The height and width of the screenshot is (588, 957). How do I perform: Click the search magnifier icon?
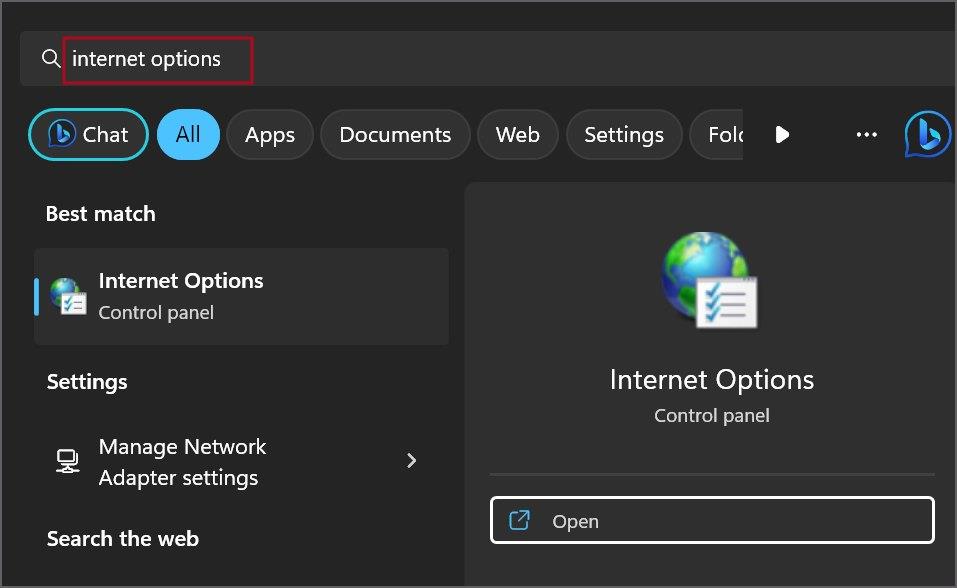51,59
